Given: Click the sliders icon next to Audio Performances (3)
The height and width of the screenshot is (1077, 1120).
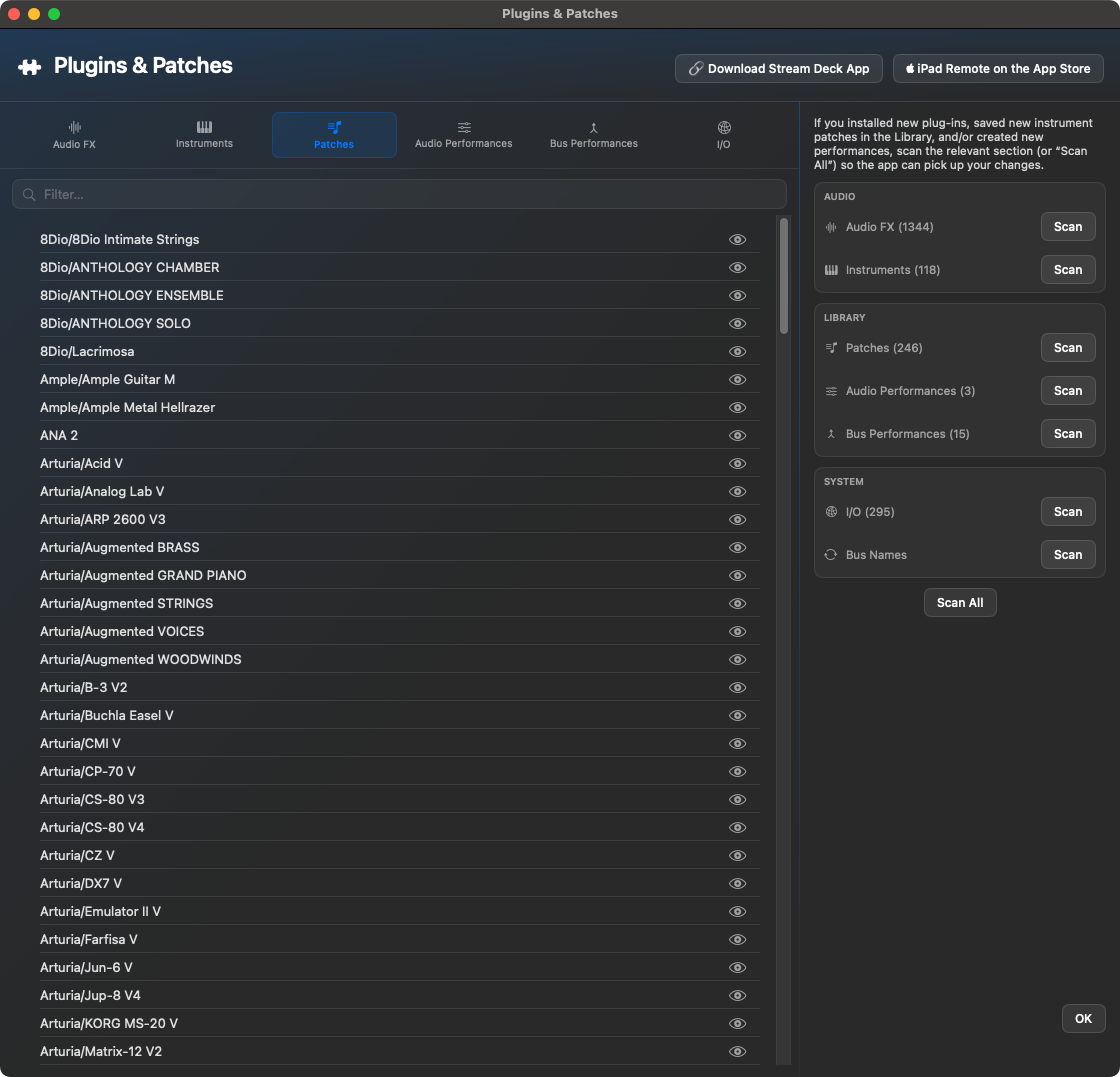Looking at the screenshot, I should pos(831,391).
